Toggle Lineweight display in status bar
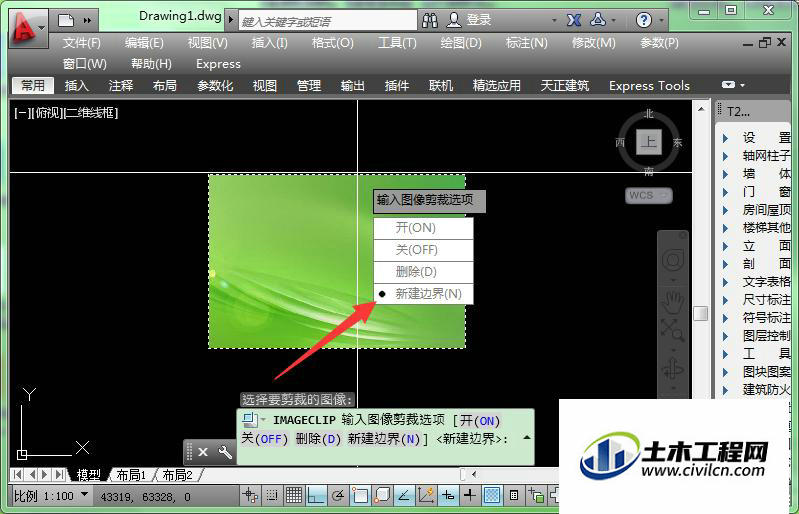 pos(470,495)
